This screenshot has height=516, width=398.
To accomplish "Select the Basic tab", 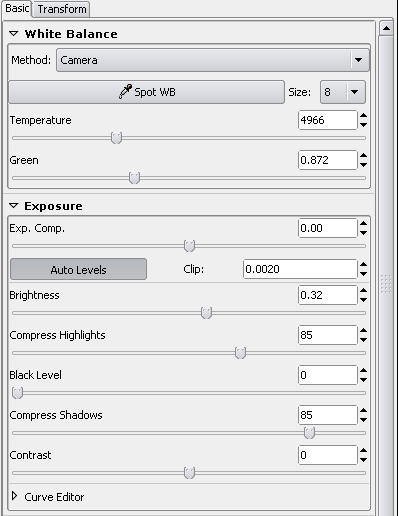I will pos(17,8).
